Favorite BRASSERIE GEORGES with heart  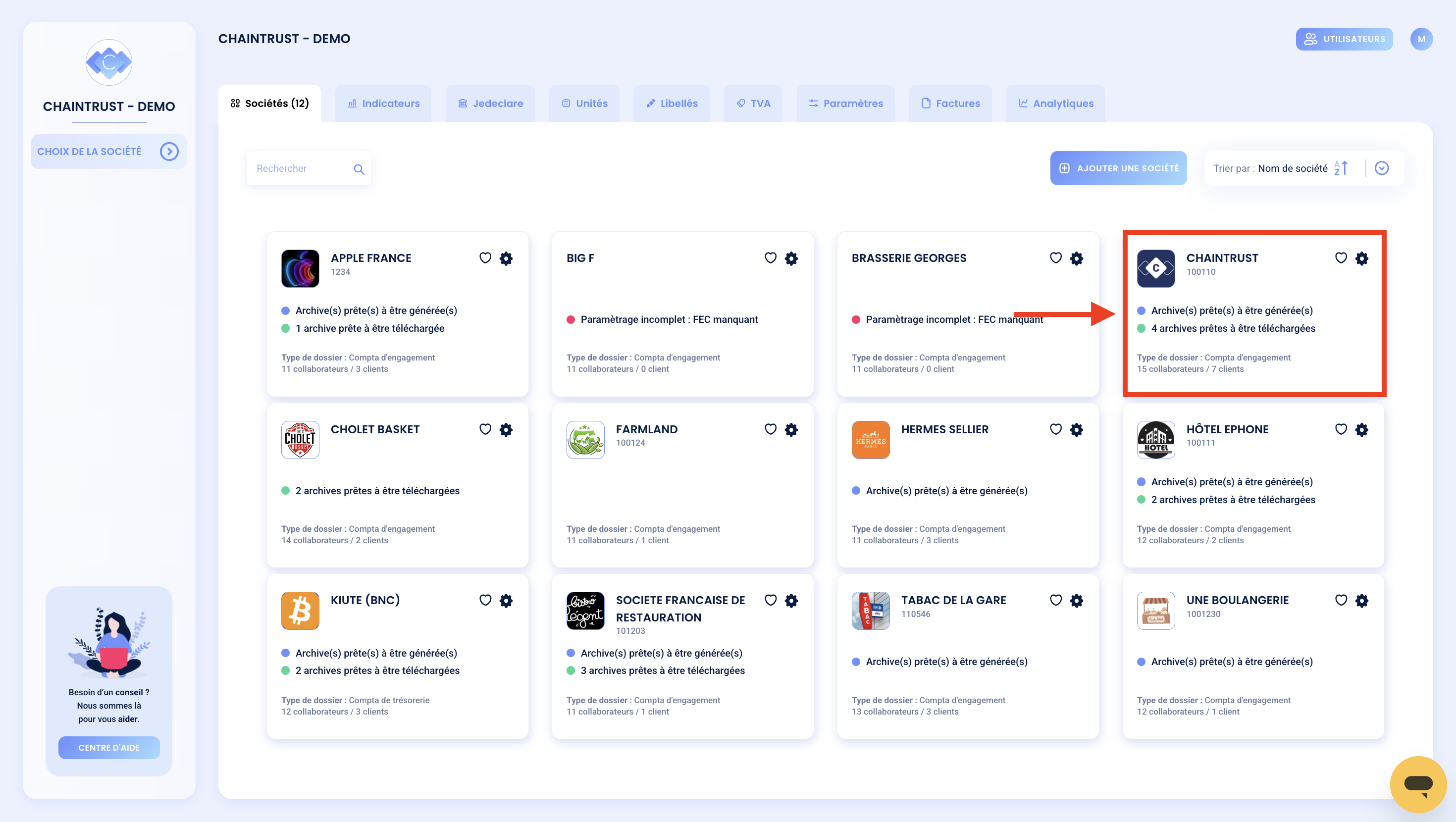tap(1056, 258)
